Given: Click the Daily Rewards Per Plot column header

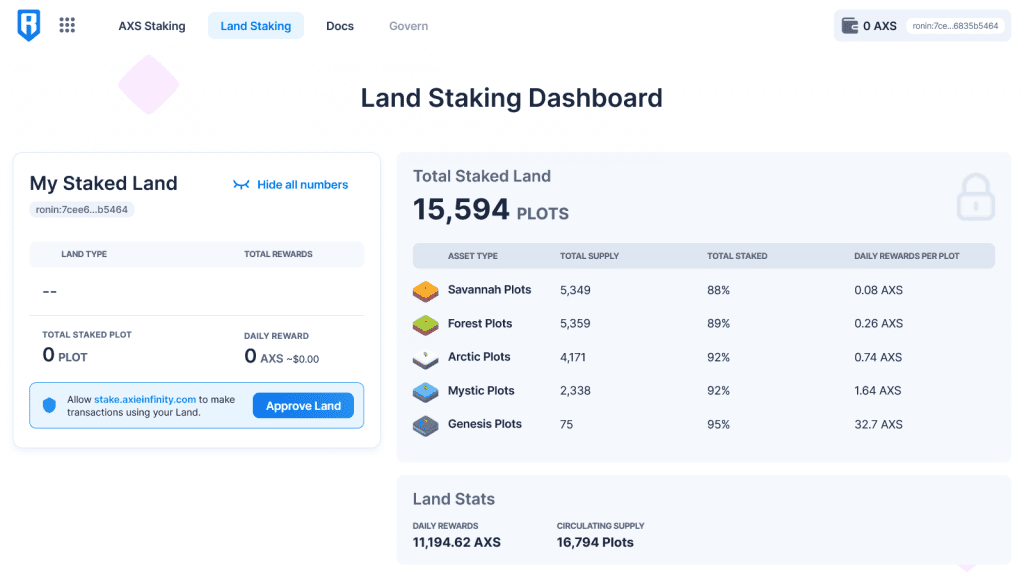Looking at the screenshot, I should coord(906,256).
